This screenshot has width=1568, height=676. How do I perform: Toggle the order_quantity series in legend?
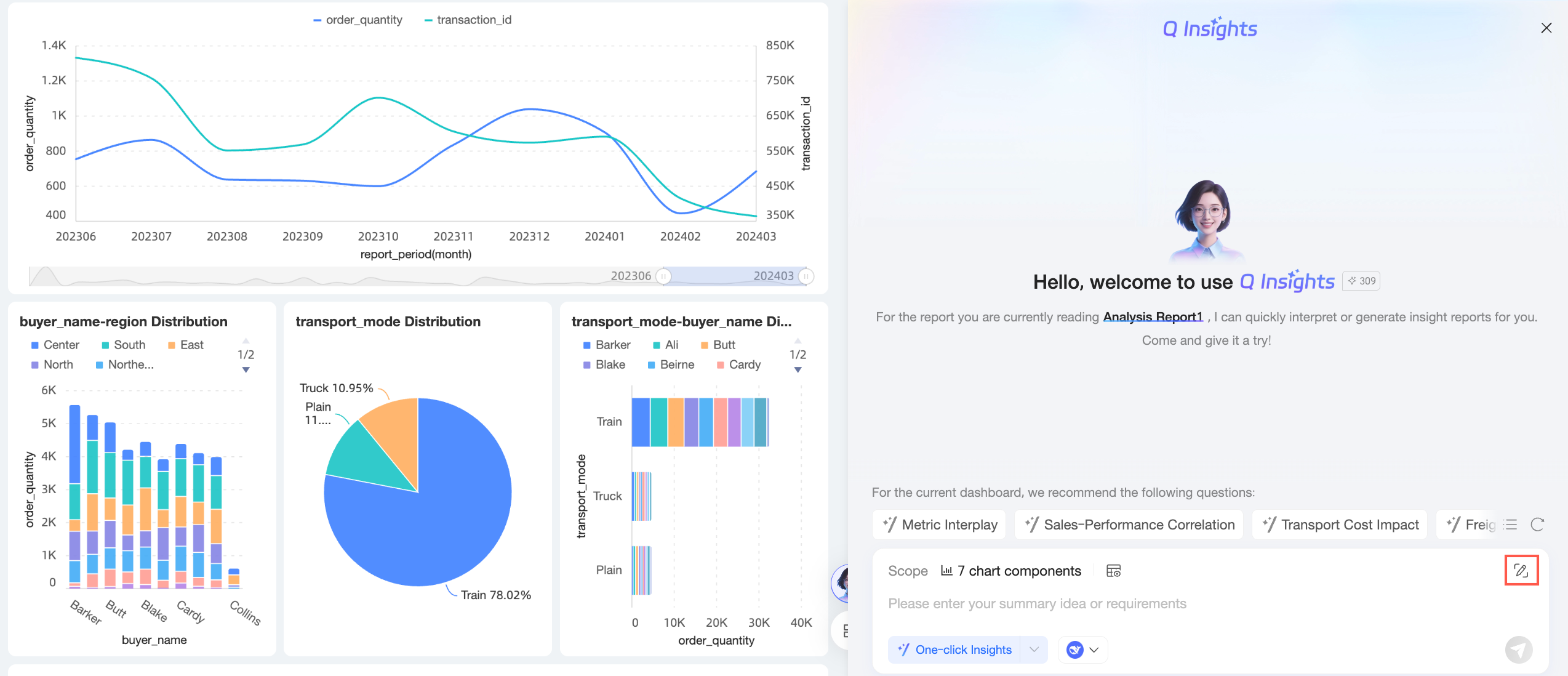pos(358,20)
